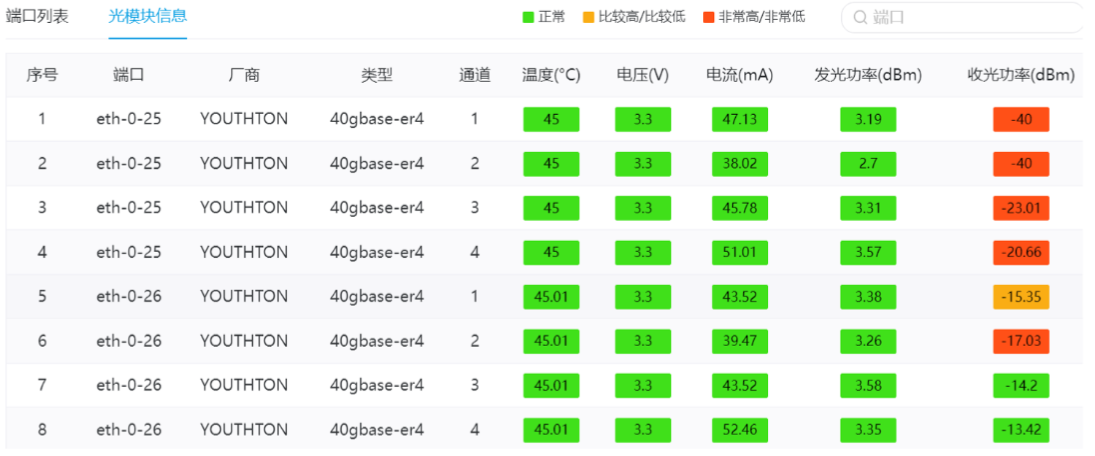Select the 光模块信息 tab
The image size is (1095, 456).
pos(147,16)
